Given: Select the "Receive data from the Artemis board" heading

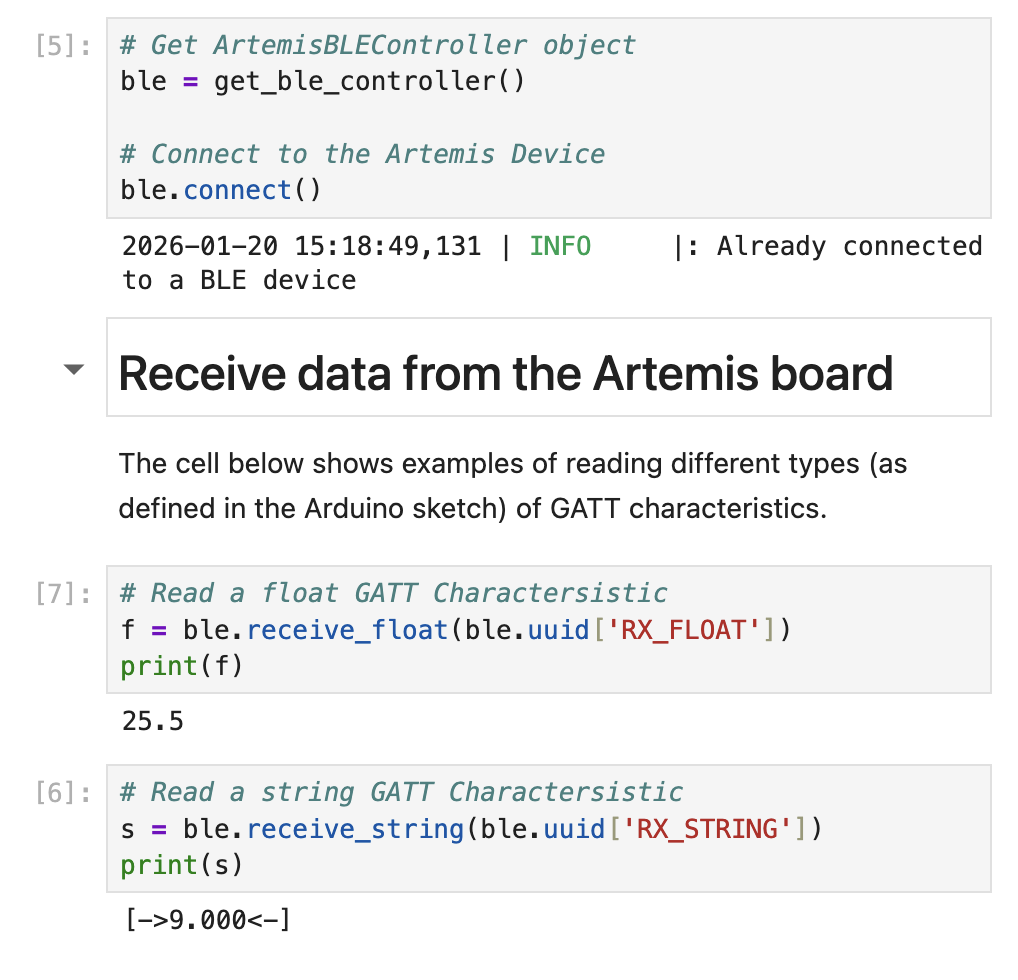Looking at the screenshot, I should [505, 373].
